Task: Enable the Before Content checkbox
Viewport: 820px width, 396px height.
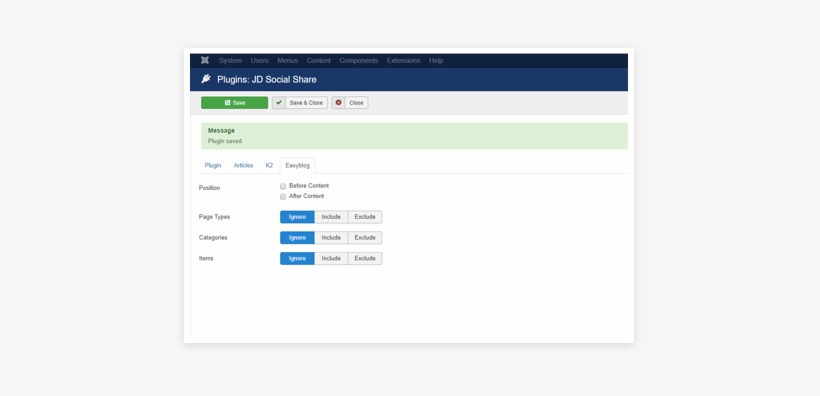Action: pos(283,186)
